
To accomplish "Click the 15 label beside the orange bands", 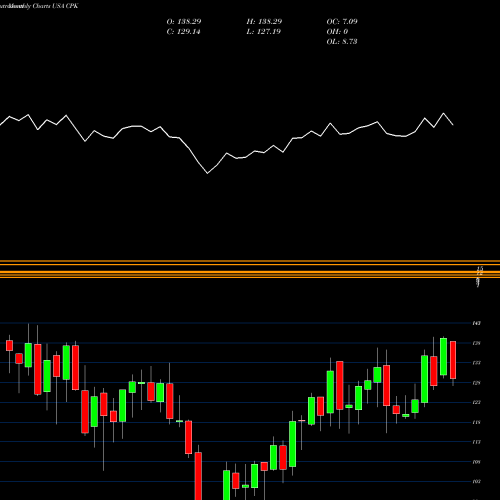I will coord(480,268).
